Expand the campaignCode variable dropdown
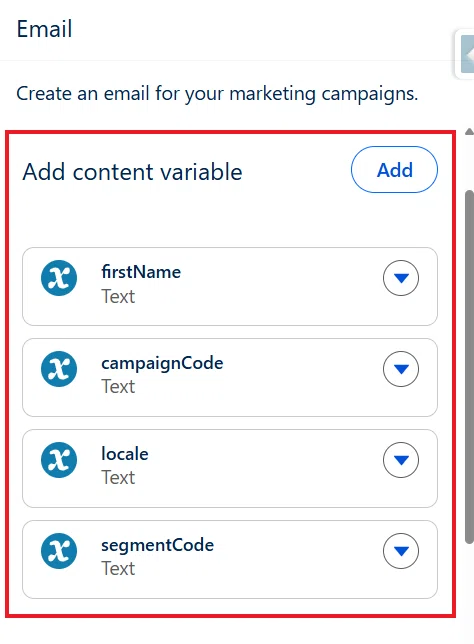The image size is (474, 644). pyautogui.click(x=401, y=369)
